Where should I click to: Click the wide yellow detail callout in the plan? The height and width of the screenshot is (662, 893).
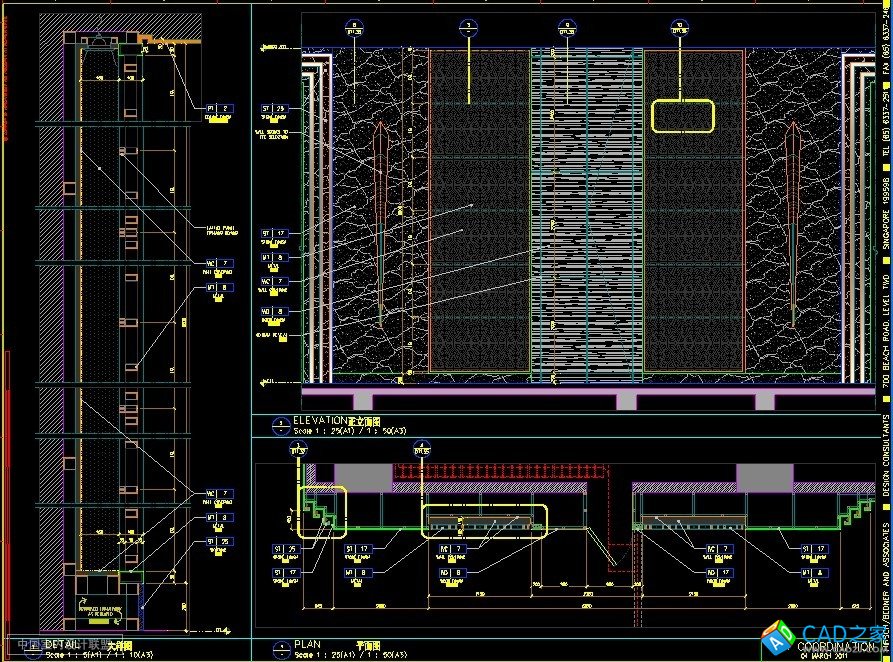tap(484, 520)
